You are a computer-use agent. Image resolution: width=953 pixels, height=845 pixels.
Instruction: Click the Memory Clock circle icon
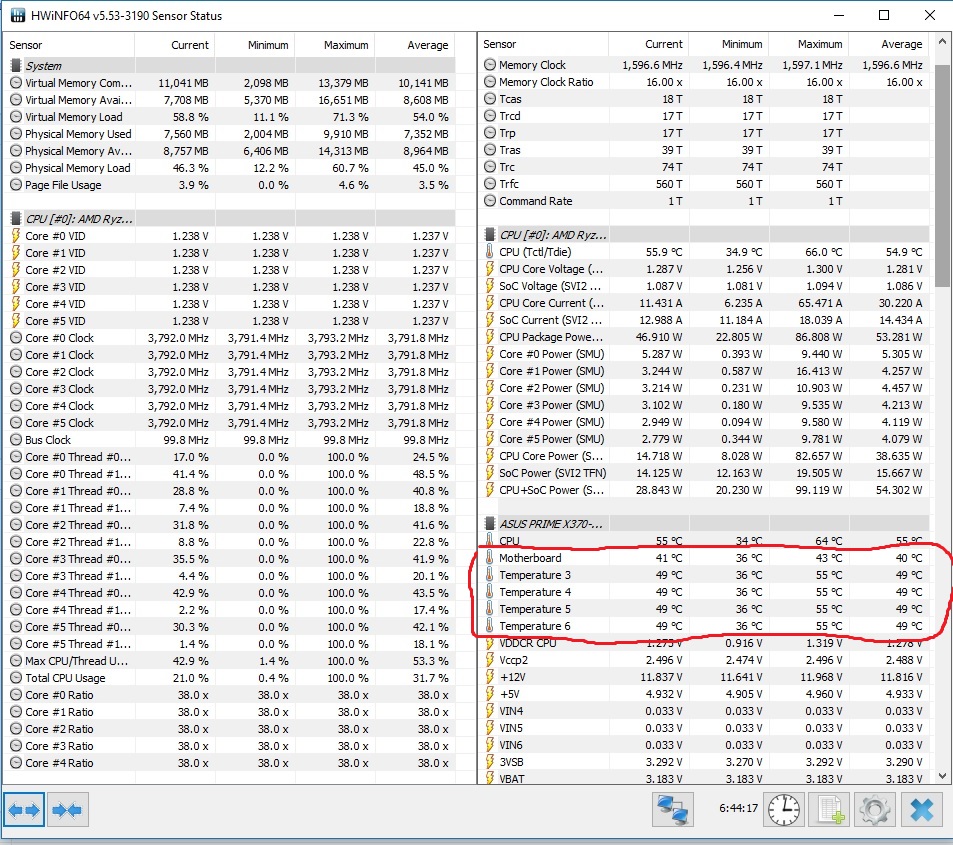click(x=490, y=64)
